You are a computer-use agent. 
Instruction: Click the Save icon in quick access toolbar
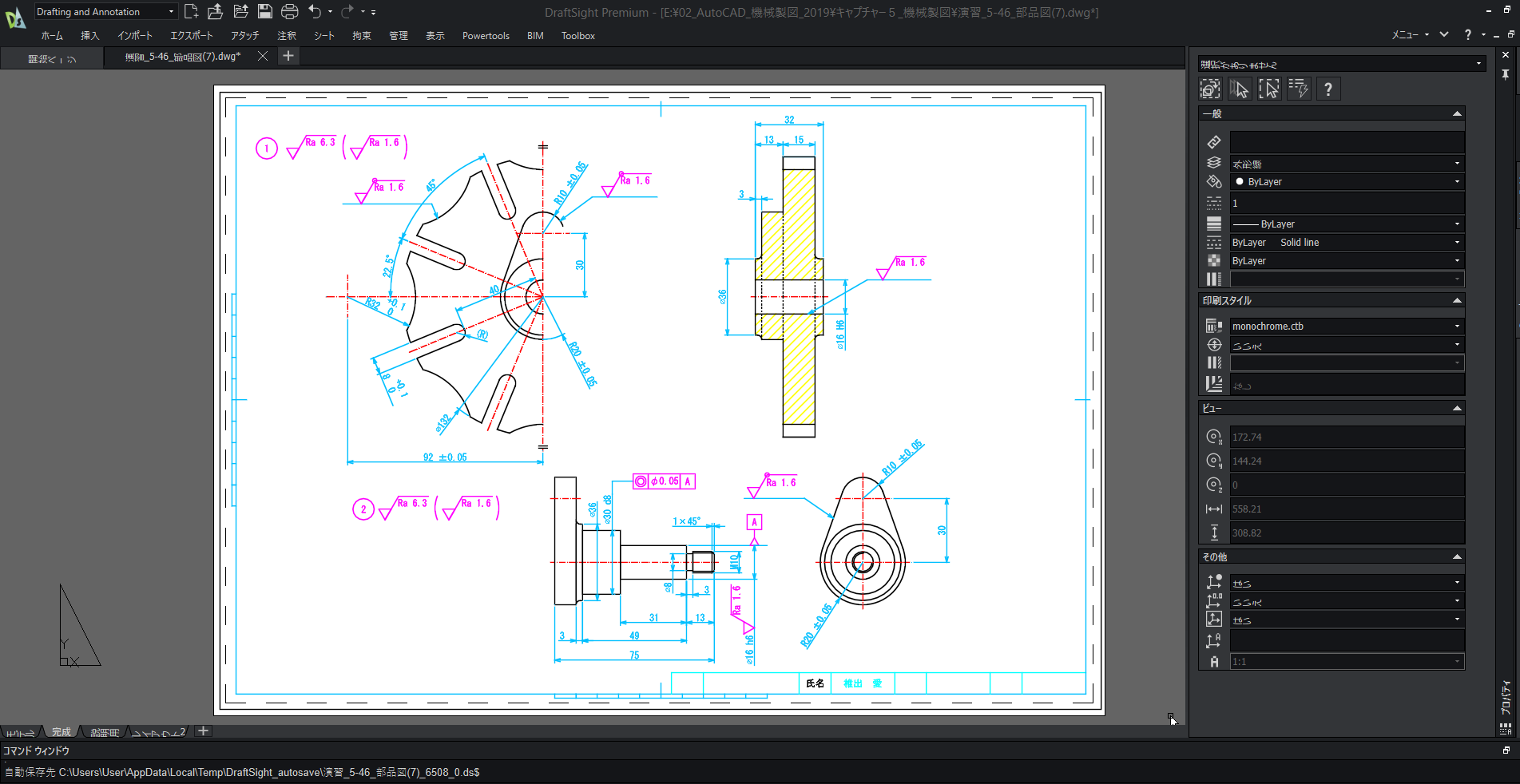(x=264, y=11)
